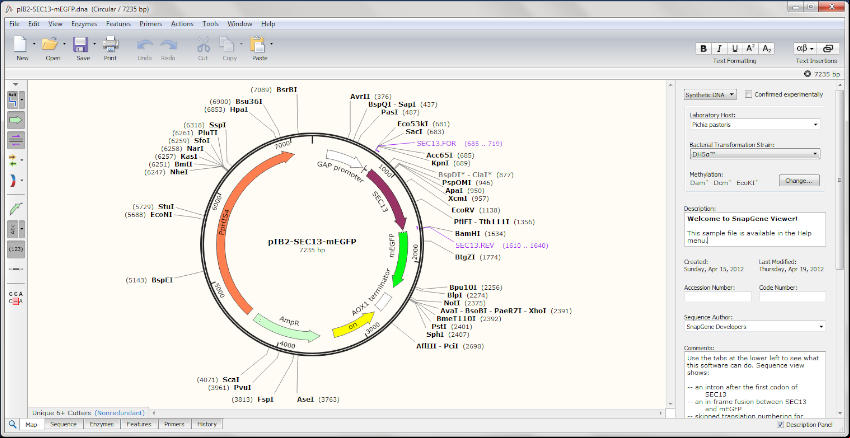The height and width of the screenshot is (438, 850).
Task: Toggle the grey button above the (123) button
Action: coord(13,229)
